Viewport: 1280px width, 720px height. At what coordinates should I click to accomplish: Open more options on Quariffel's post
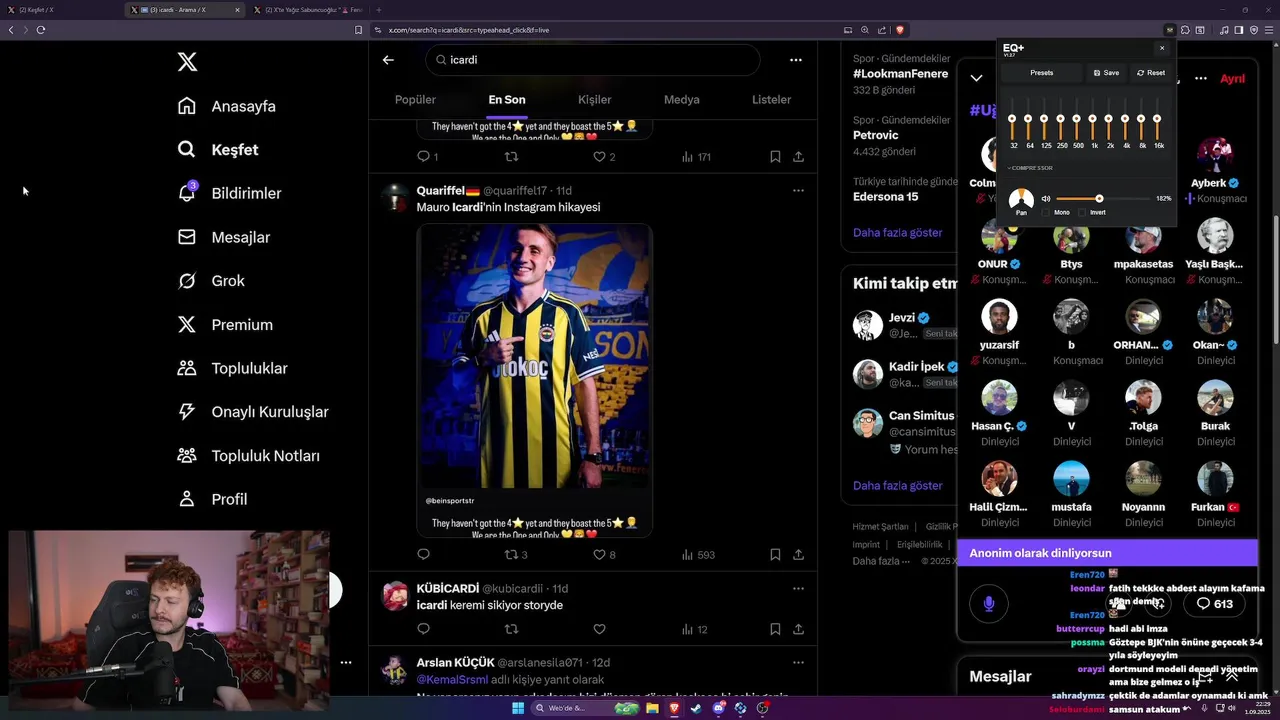click(798, 190)
